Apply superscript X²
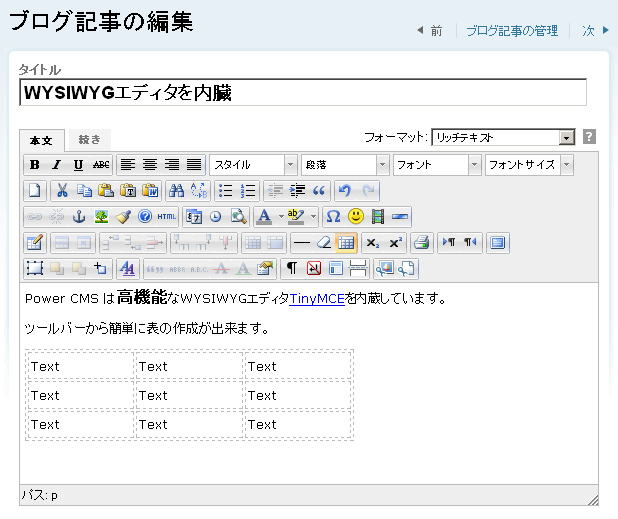618x519 pixels. (x=395, y=243)
